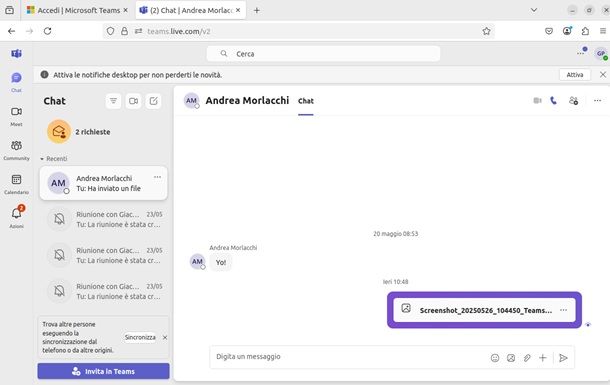This screenshot has height=385, width=610.
Task: Open the emoji picker in message box
Action: click(495, 358)
